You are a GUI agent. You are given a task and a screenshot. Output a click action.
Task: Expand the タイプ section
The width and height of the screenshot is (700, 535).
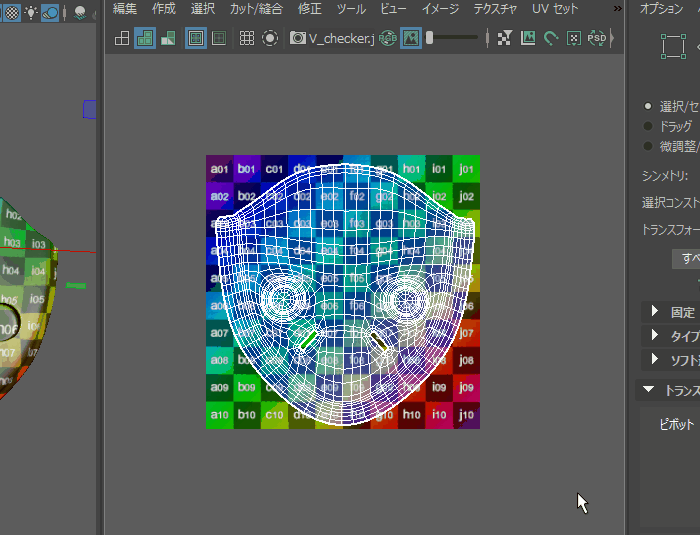pos(655,335)
